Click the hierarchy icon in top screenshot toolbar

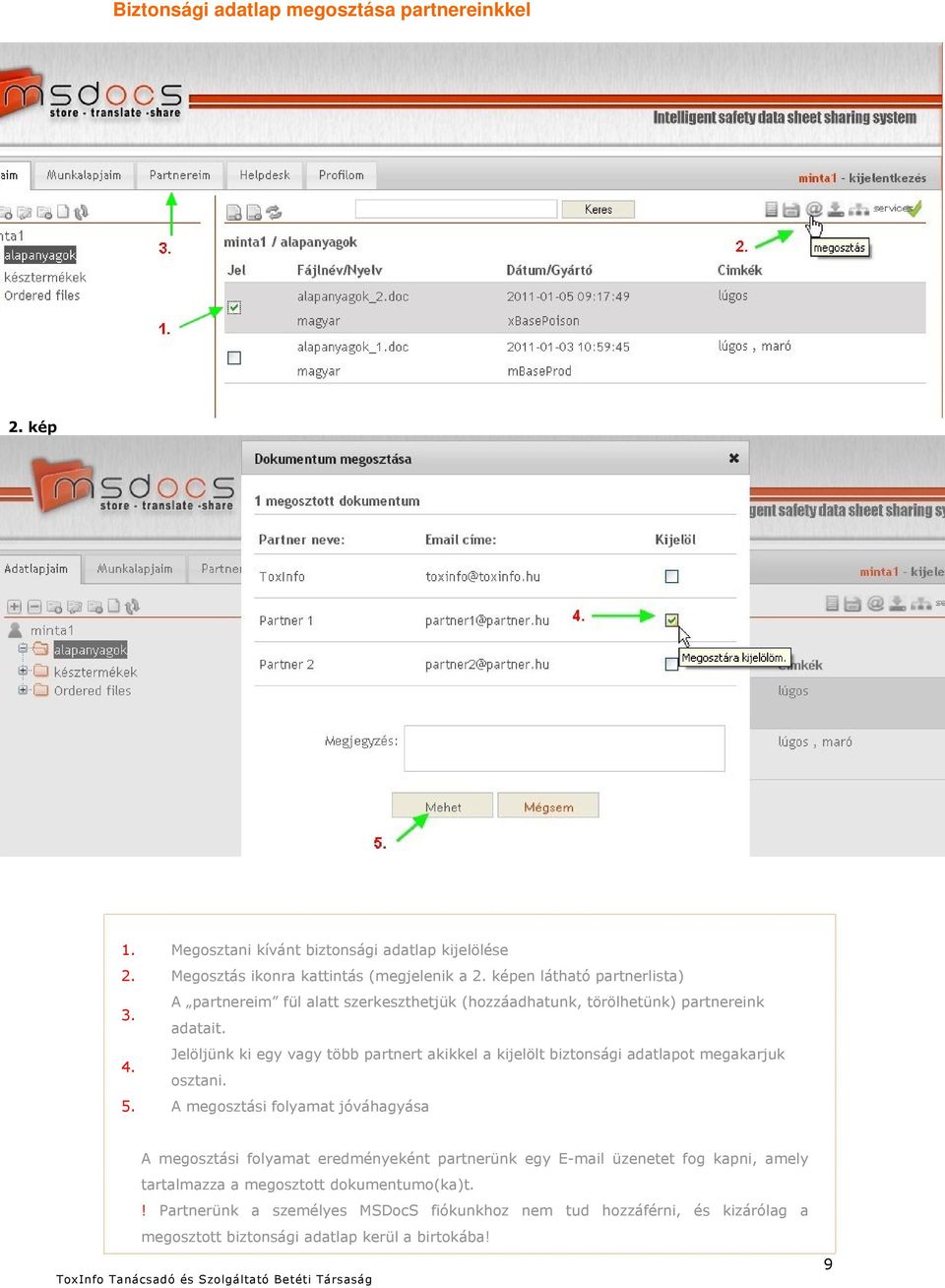click(858, 209)
